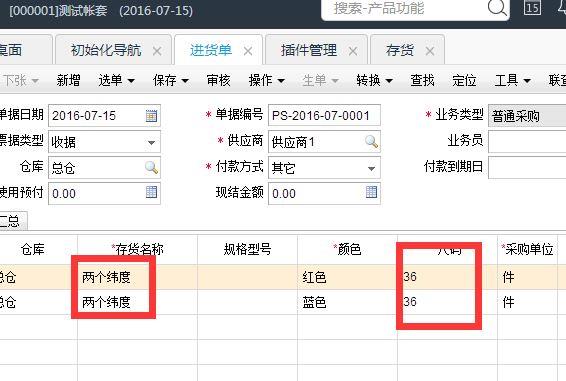Image resolution: width=566 pixels, height=381 pixels.
Task: Click the 查找 toolbar button
Action: pos(422,80)
